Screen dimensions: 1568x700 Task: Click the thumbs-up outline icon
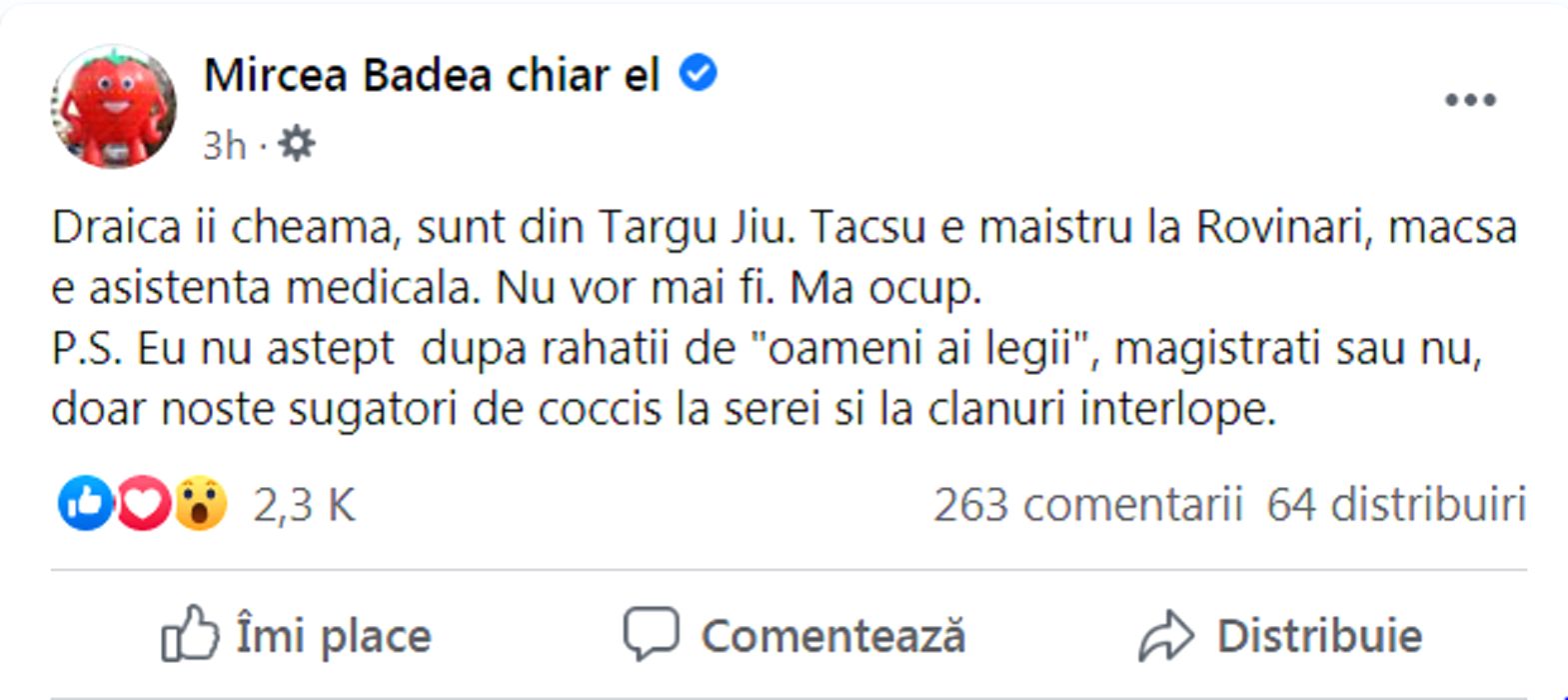189,634
